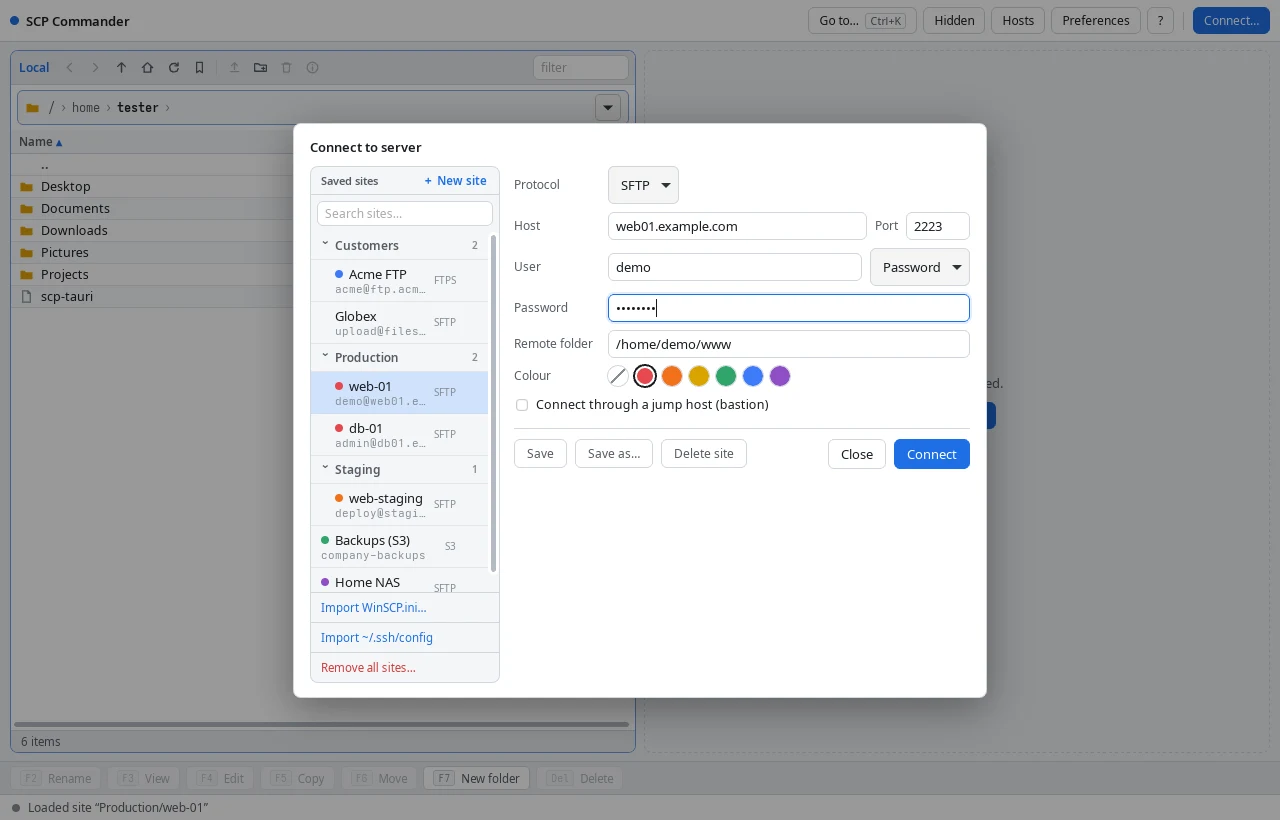Open the path history dropdown arrow
The image size is (1280, 820).
click(608, 107)
